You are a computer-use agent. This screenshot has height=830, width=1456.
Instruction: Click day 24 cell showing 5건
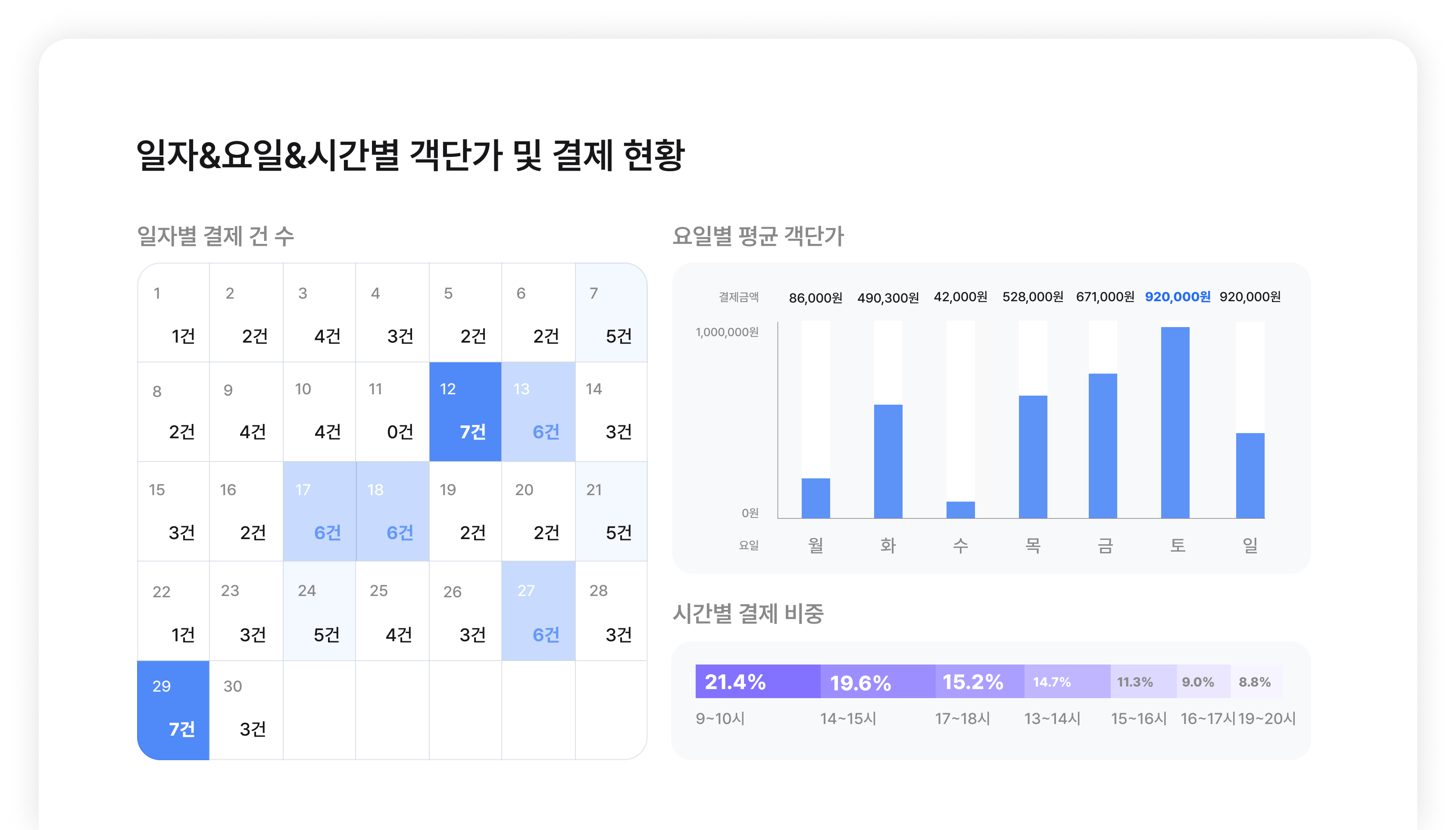(319, 611)
